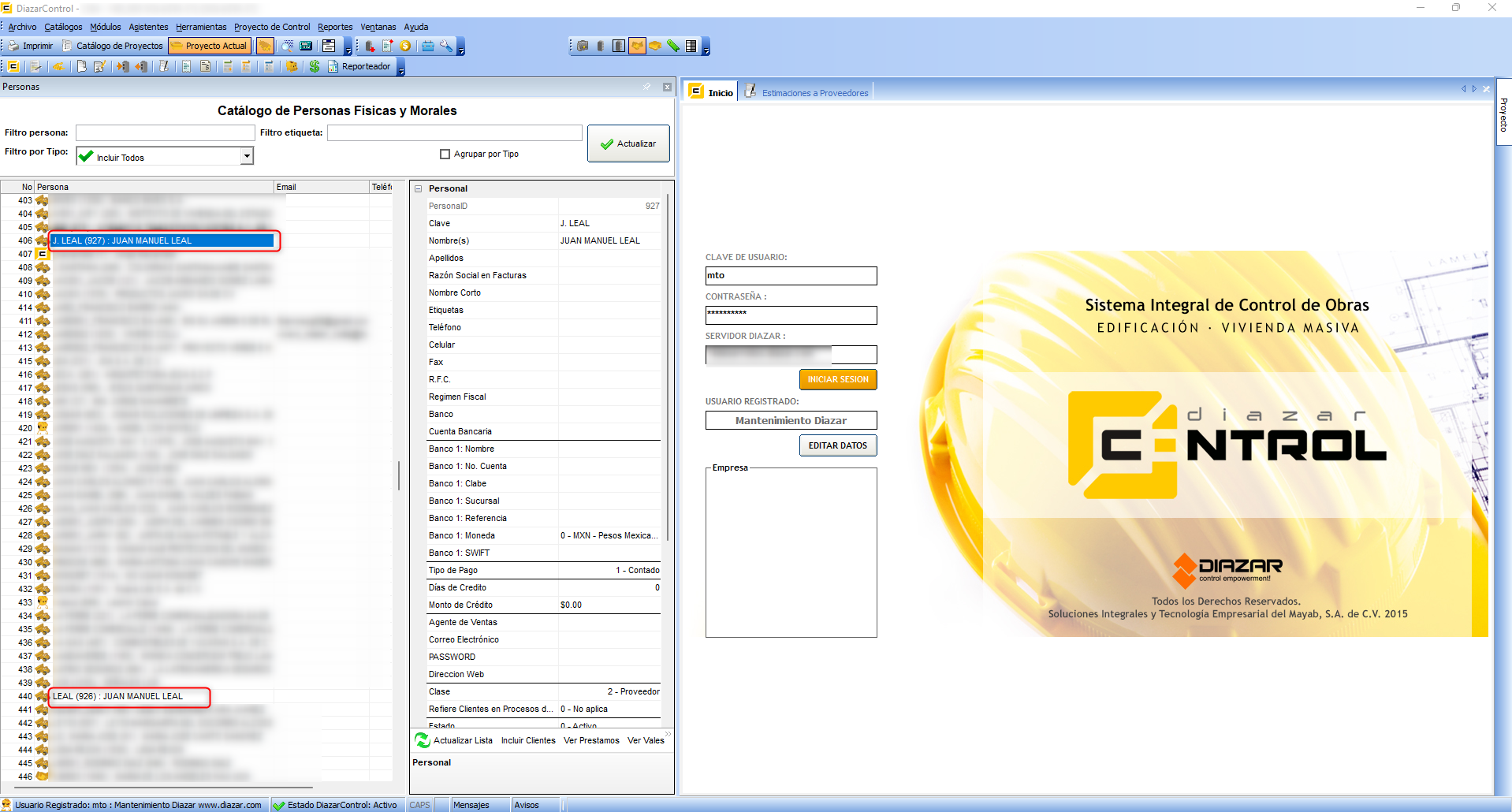1512x812 pixels.
Task: Click the gold coin icon in toolbar
Action: (x=405, y=46)
